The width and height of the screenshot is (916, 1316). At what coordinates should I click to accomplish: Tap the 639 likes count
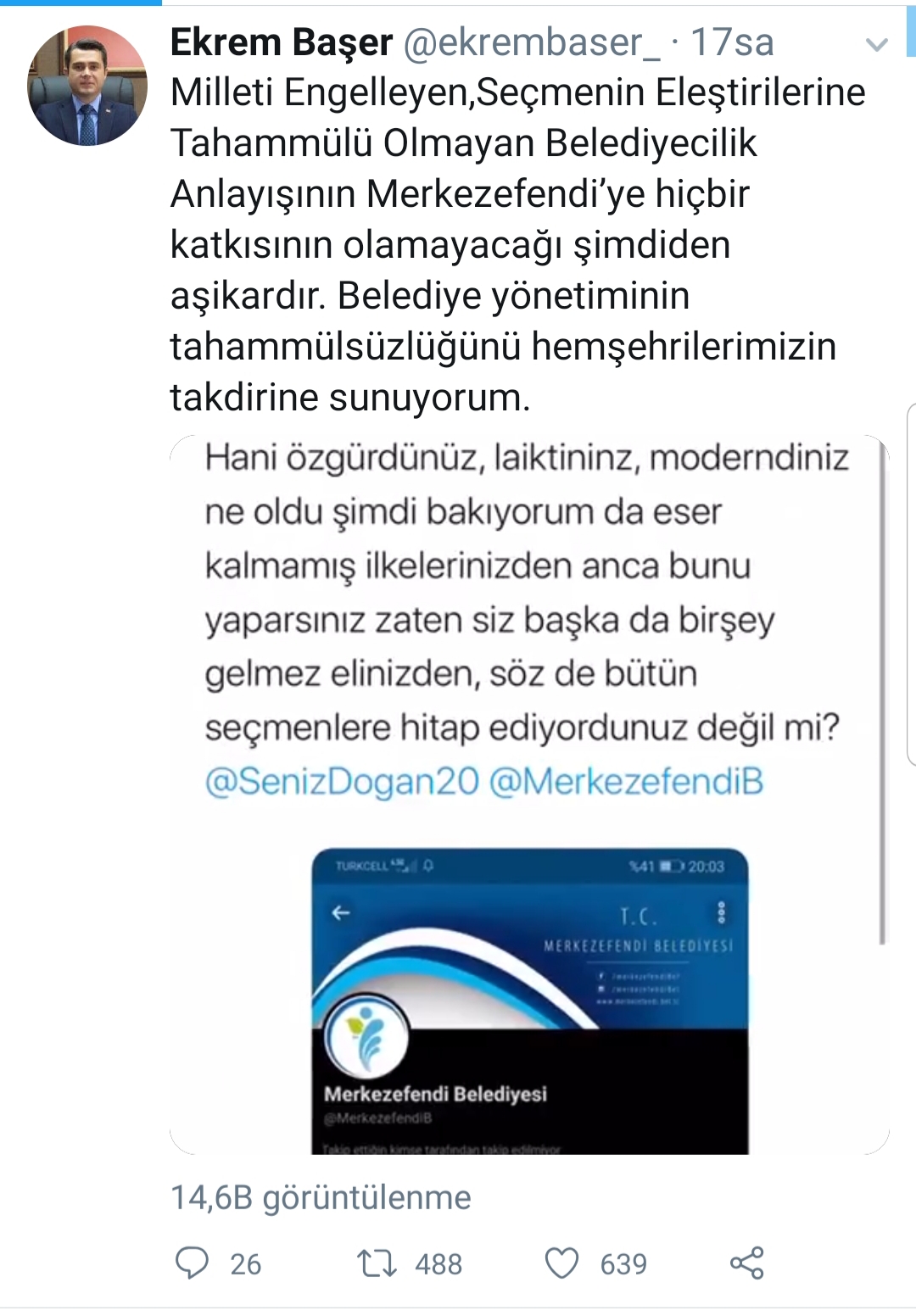point(623,1264)
